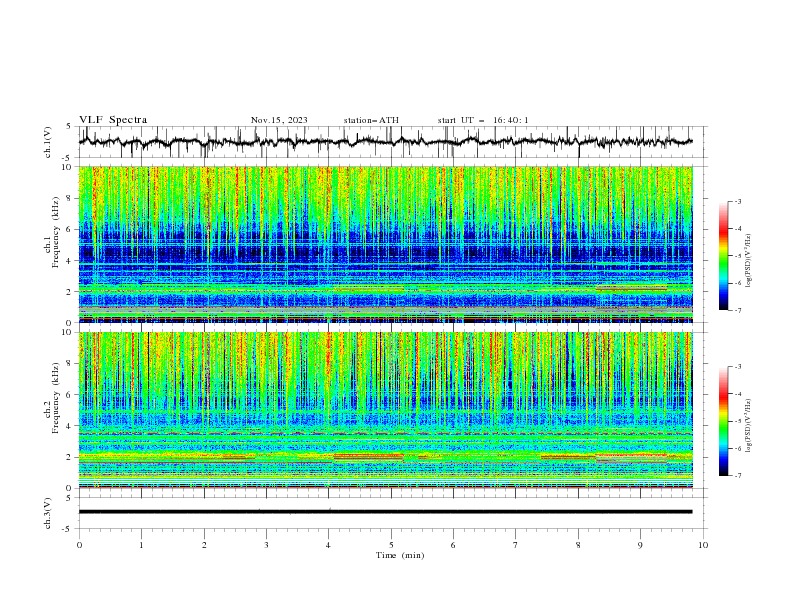Click the "8" tick on the time axis
This screenshot has height=612, width=792.
578,545
